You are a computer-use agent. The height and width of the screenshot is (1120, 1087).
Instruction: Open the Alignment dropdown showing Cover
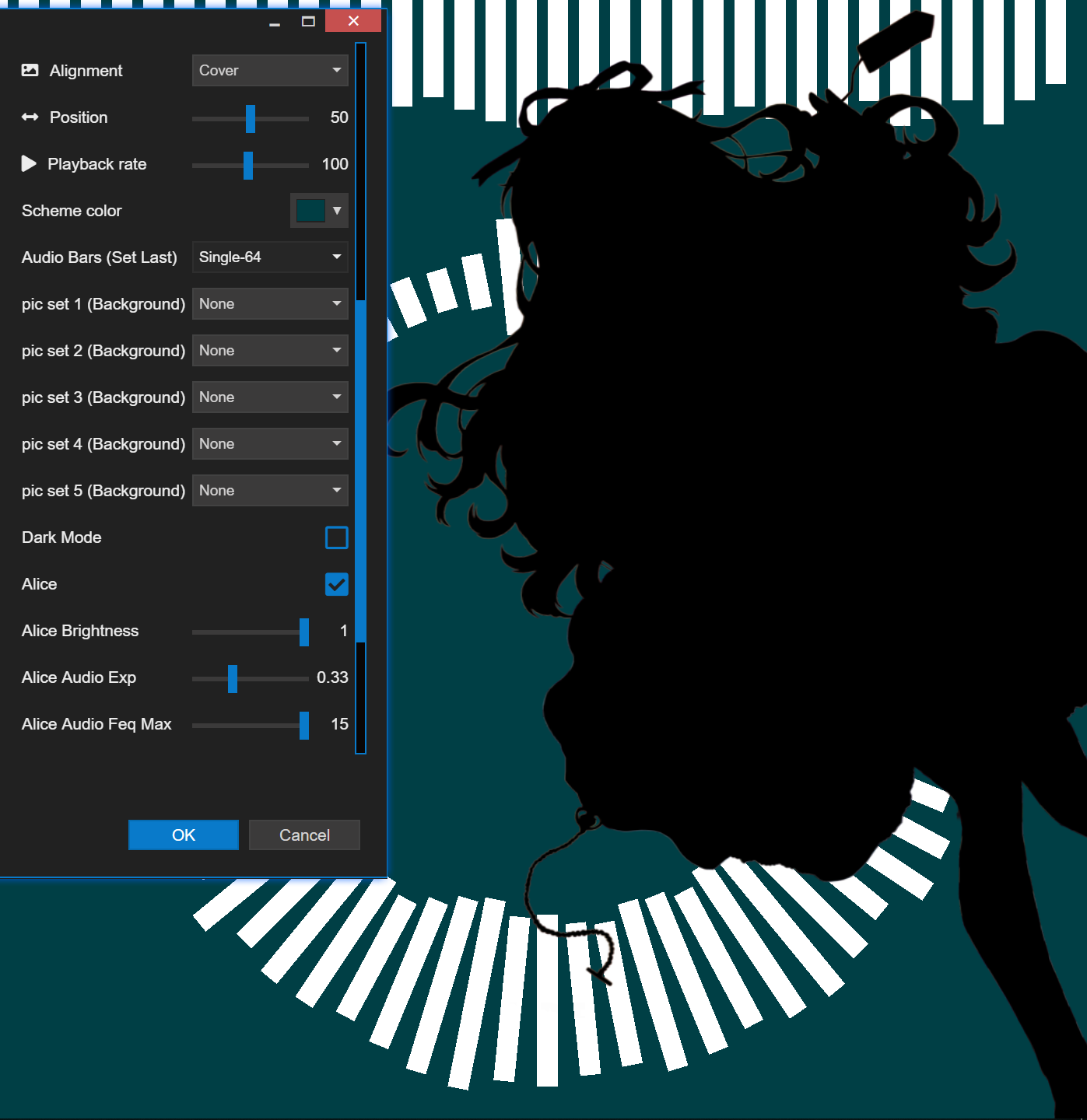coord(270,70)
